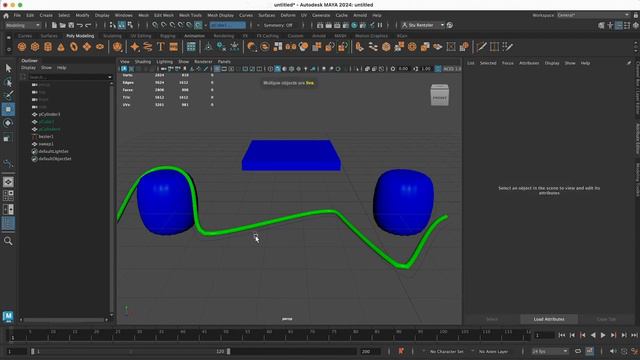Viewport: 640px width, 360px height.
Task: Click the Mirror shelf icon
Action: [291, 47]
